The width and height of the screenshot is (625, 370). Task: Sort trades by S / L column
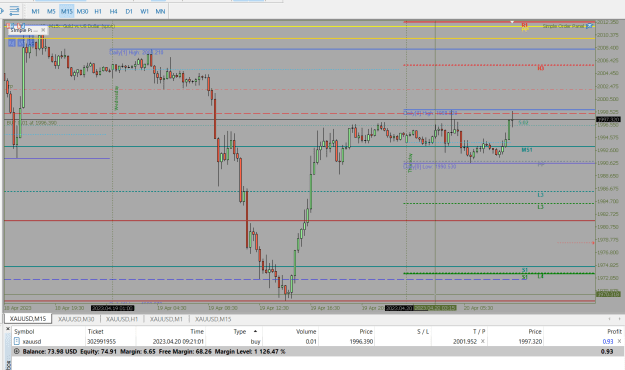tap(423, 332)
